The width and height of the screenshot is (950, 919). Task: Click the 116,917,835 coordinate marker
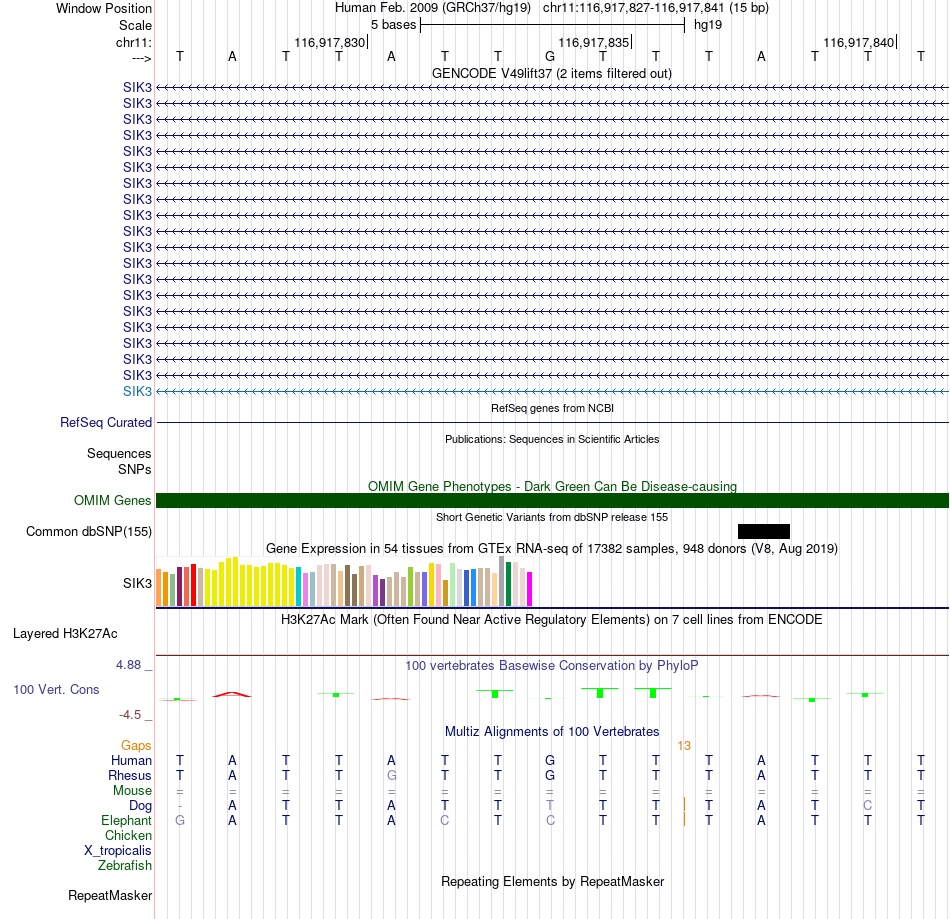coord(594,42)
